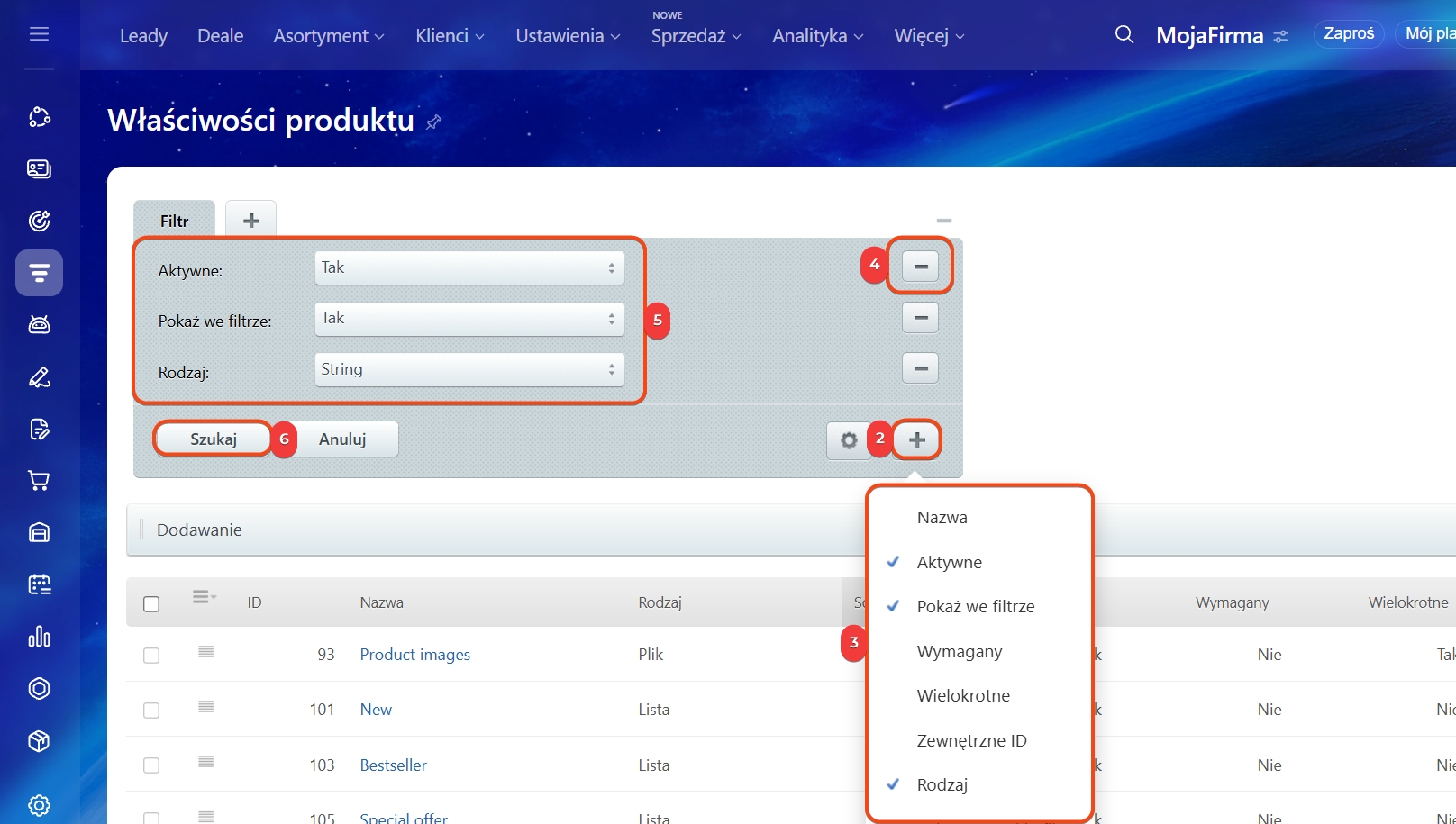Open the calendar icon in sidebar
The image size is (1456, 824).
coord(39,584)
